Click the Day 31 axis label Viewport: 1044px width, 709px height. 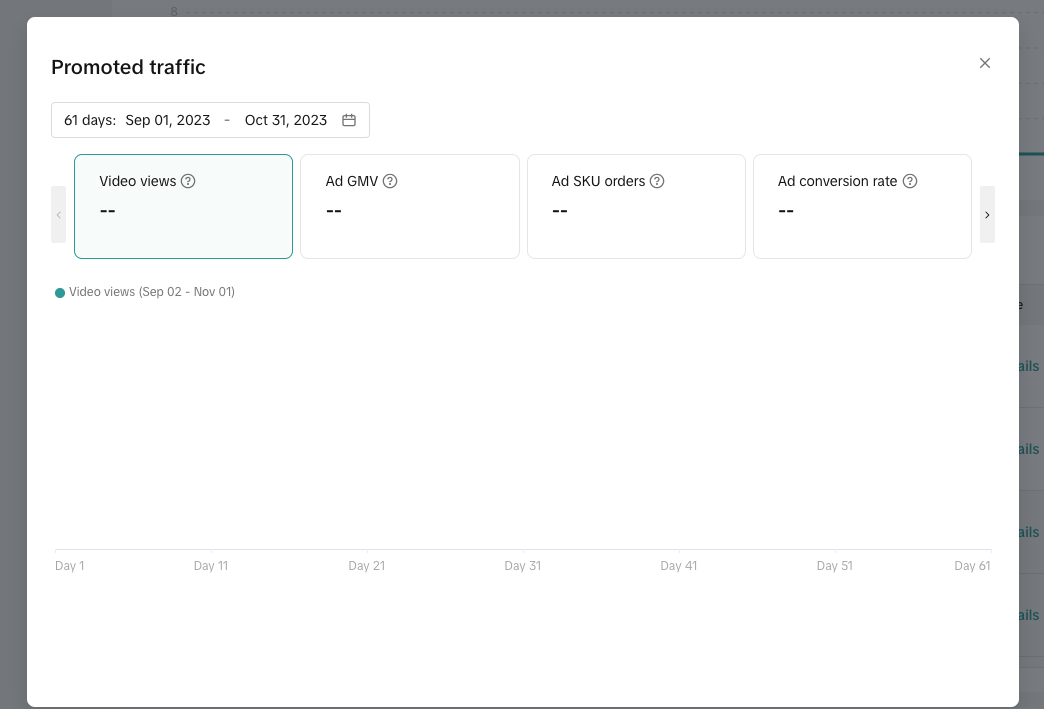[x=522, y=566]
